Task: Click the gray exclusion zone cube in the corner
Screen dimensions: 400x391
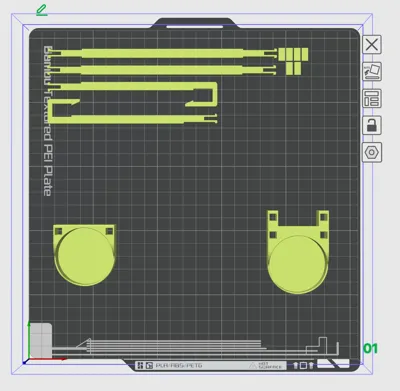Action: point(41,340)
